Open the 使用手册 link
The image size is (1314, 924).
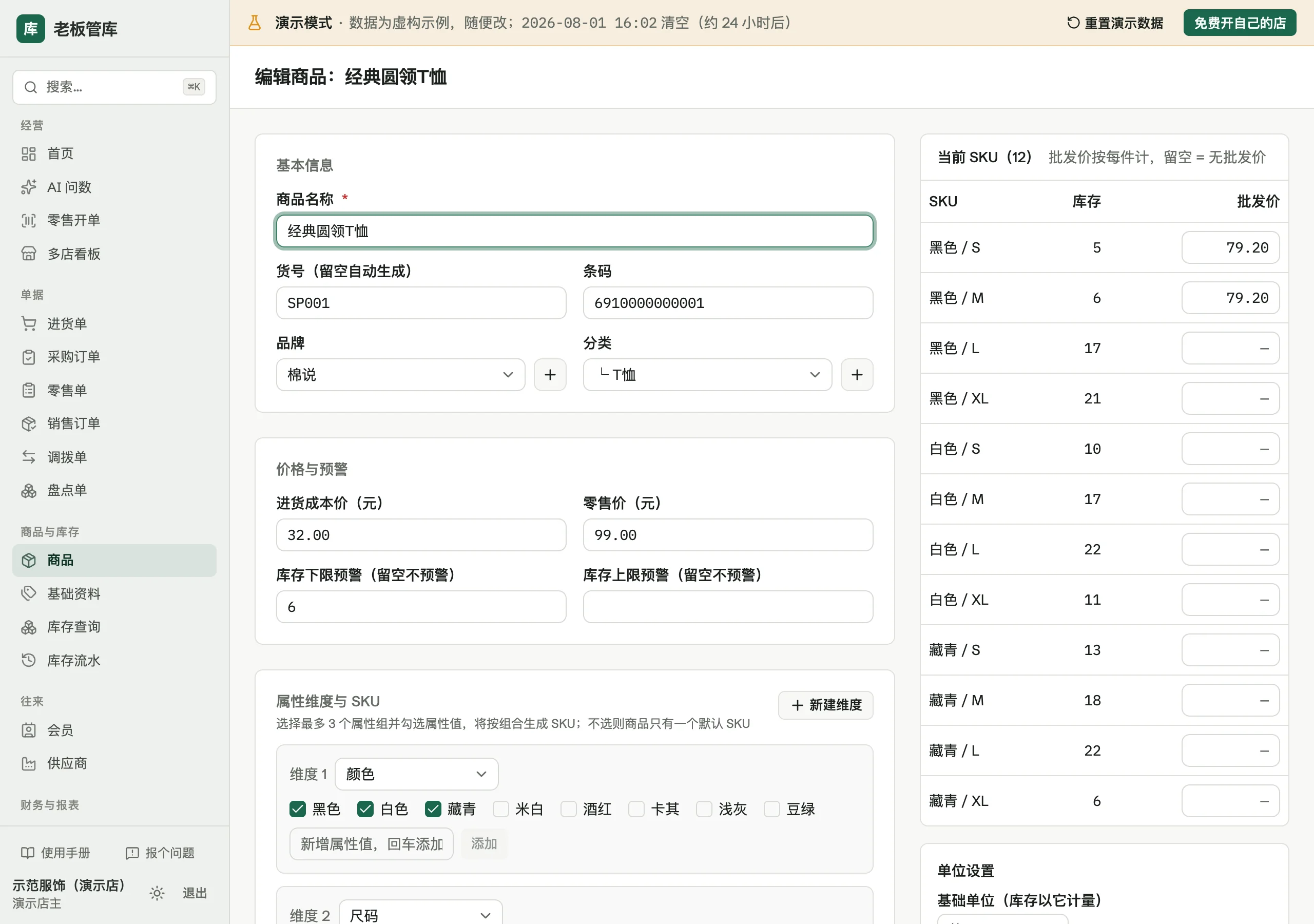tap(55, 853)
